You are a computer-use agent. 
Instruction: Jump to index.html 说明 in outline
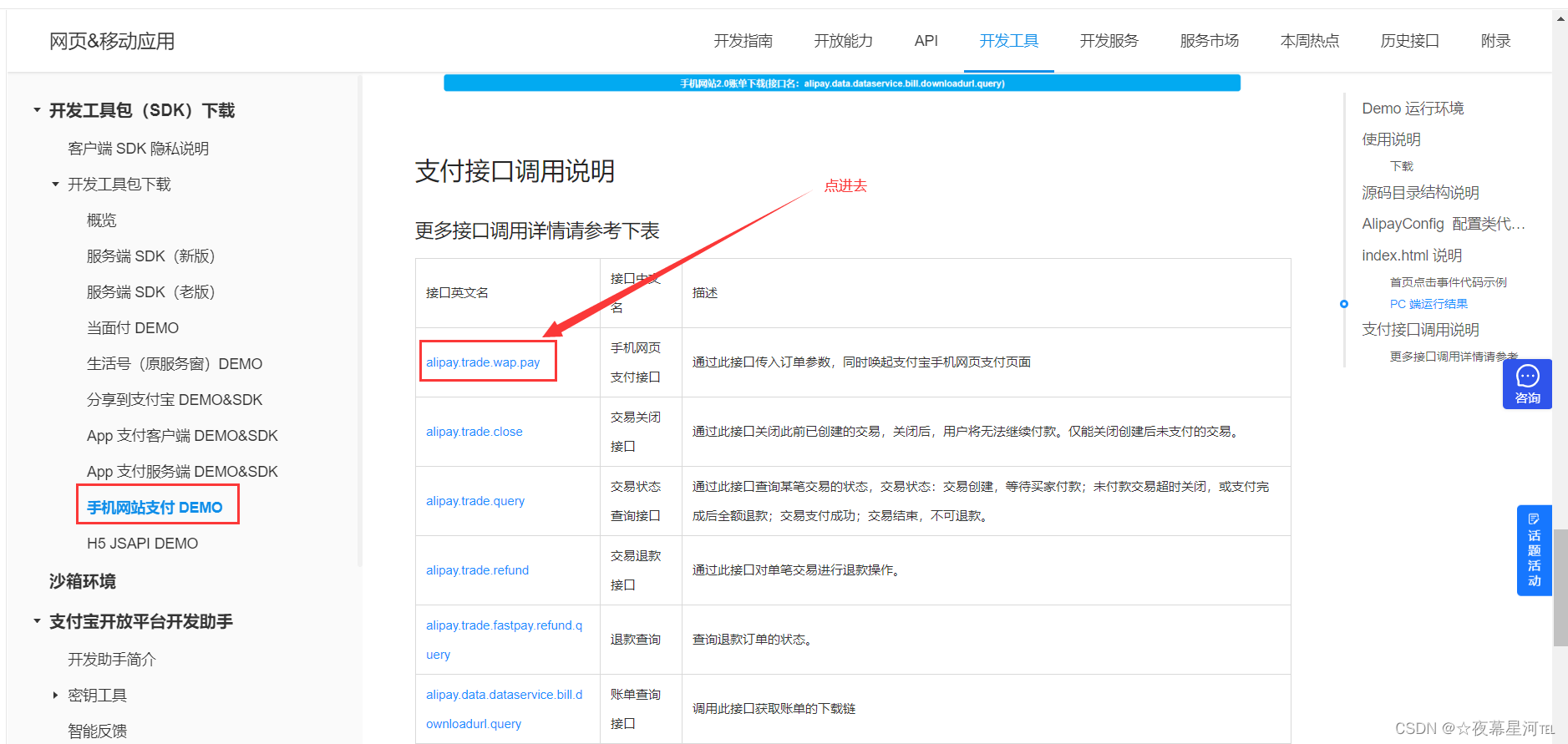point(1412,256)
